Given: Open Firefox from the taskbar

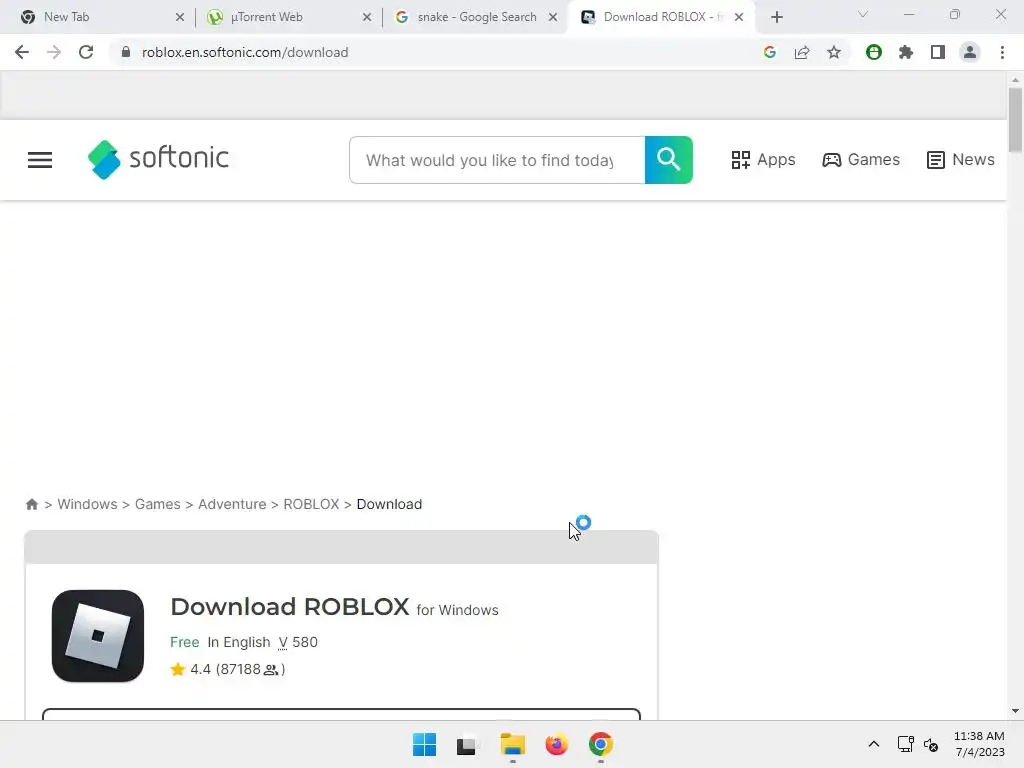Looking at the screenshot, I should (556, 744).
